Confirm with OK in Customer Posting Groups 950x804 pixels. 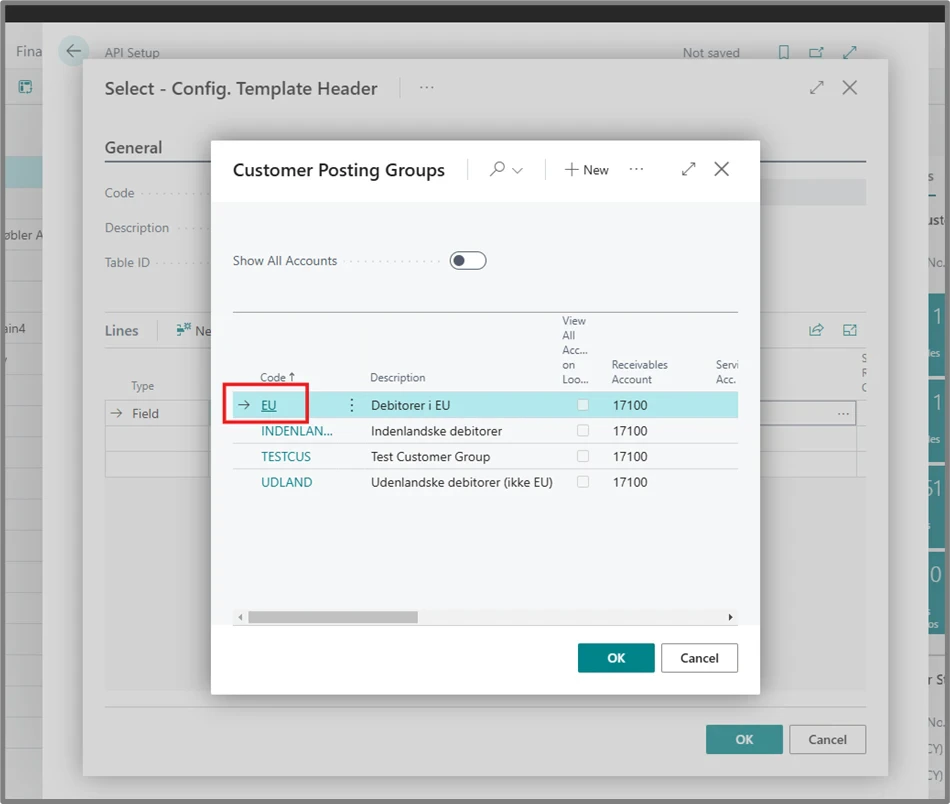coord(616,658)
